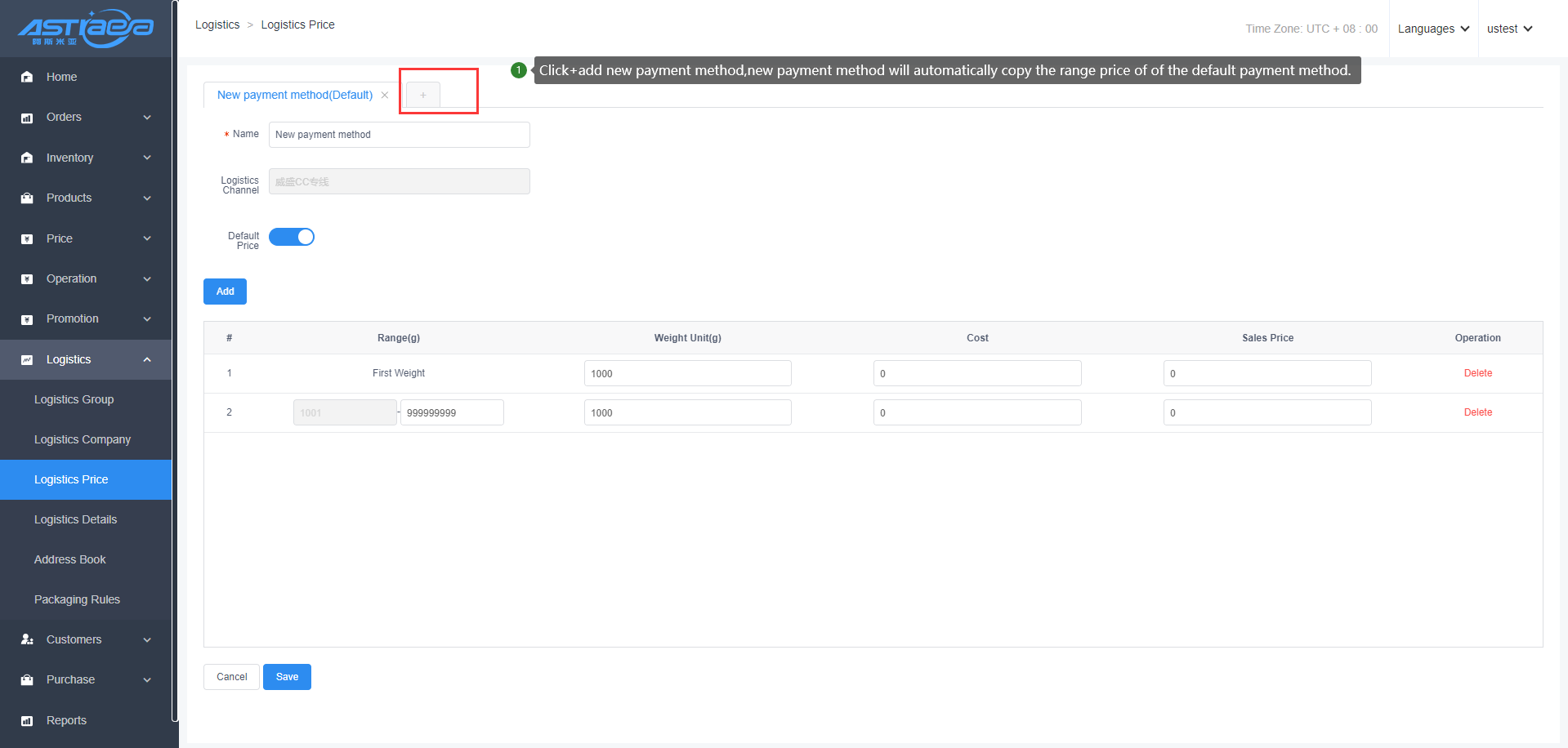Open the ustest user dropdown
Viewport: 1568px width, 748px height.
[1508, 29]
